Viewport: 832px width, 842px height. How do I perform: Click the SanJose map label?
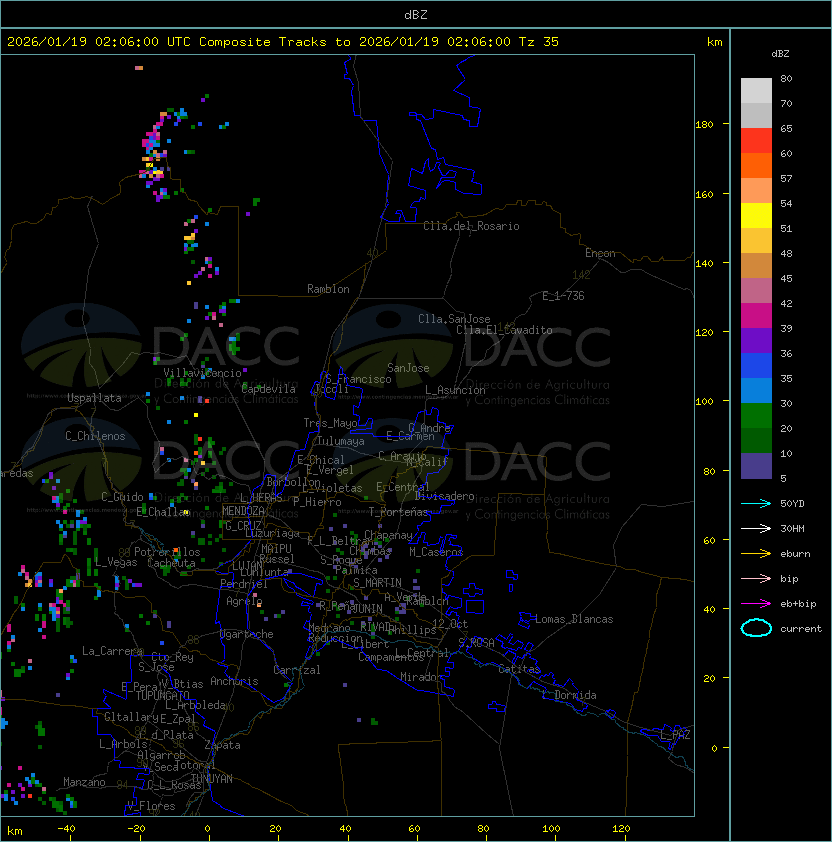(408, 368)
